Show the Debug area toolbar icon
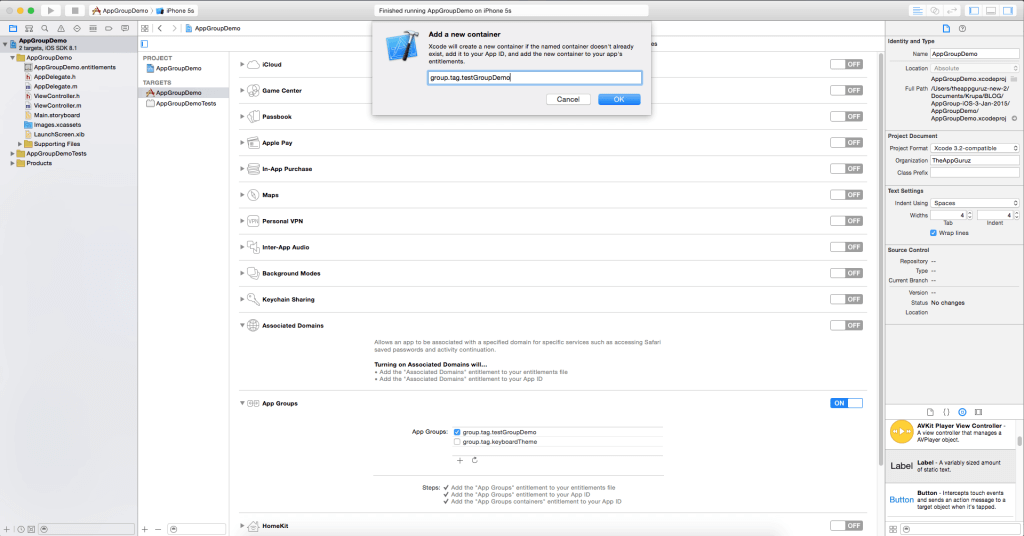The width and height of the screenshot is (1024, 536). point(991,10)
